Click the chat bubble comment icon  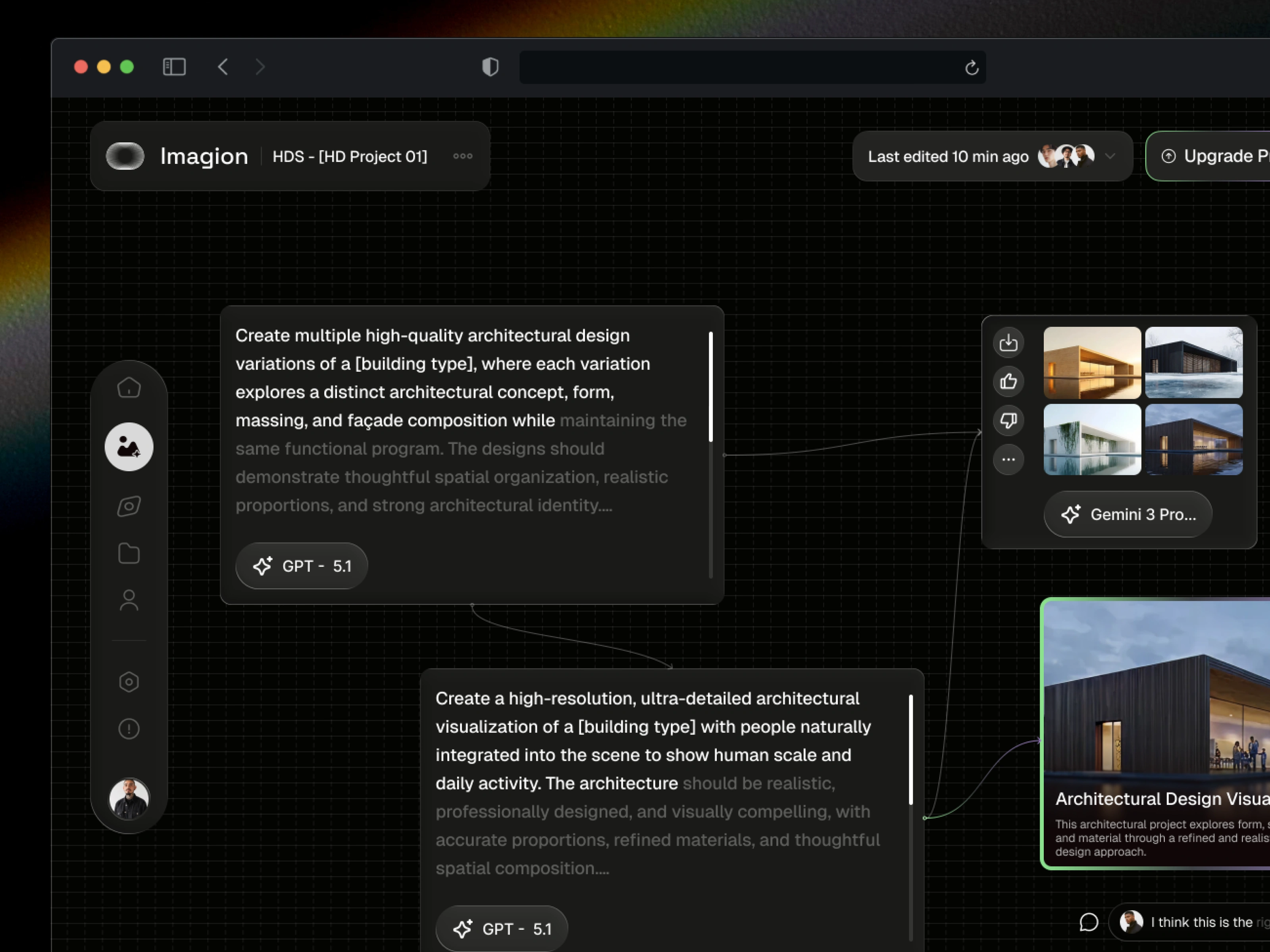[x=1089, y=922]
